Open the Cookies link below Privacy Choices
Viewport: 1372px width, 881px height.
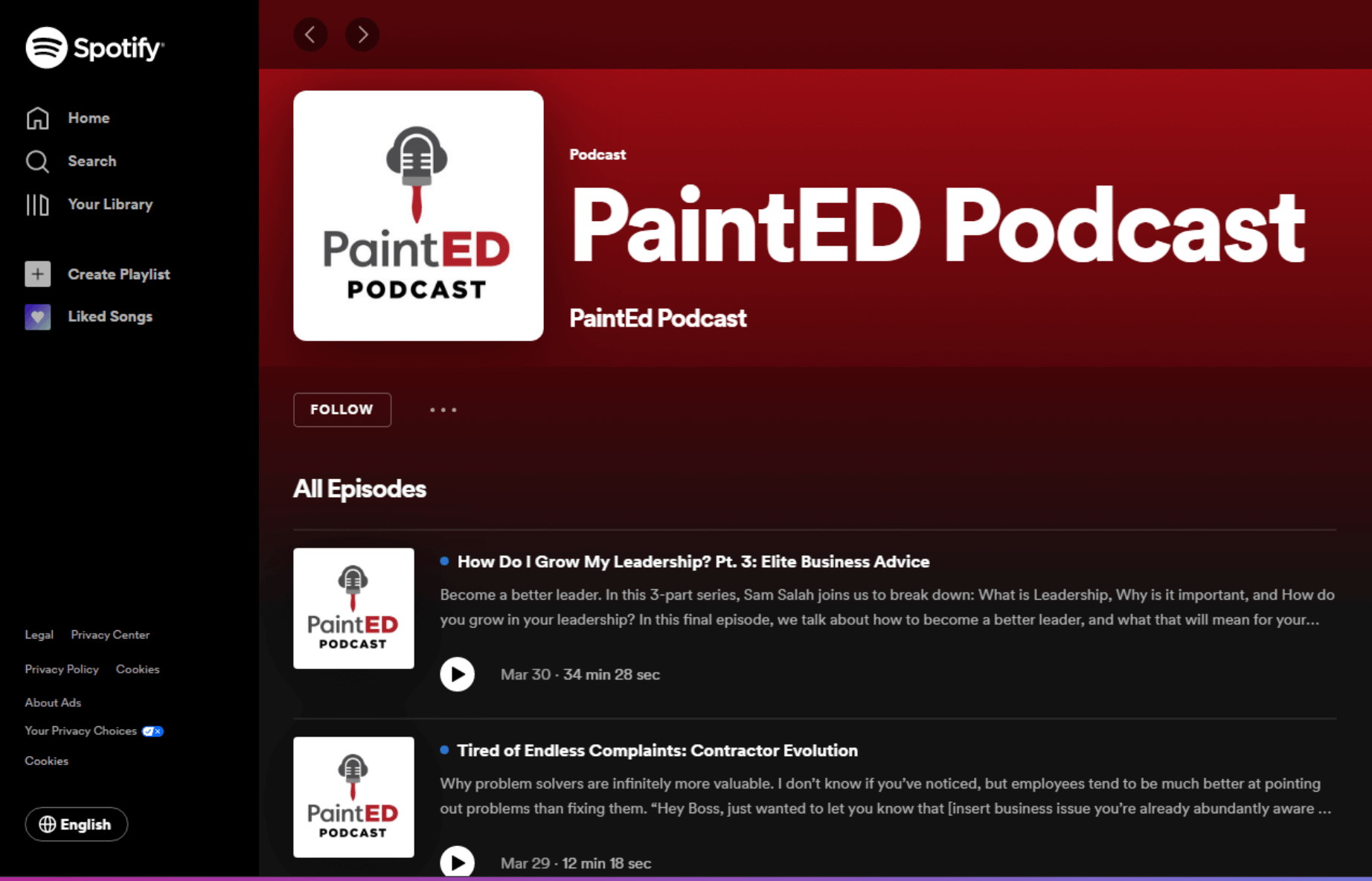click(47, 760)
